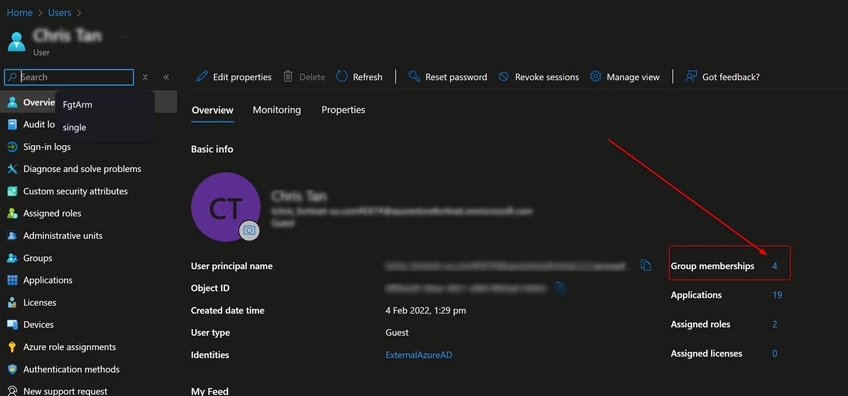Click the Refresh circular arrow icon
The height and width of the screenshot is (396, 848).
(342, 76)
